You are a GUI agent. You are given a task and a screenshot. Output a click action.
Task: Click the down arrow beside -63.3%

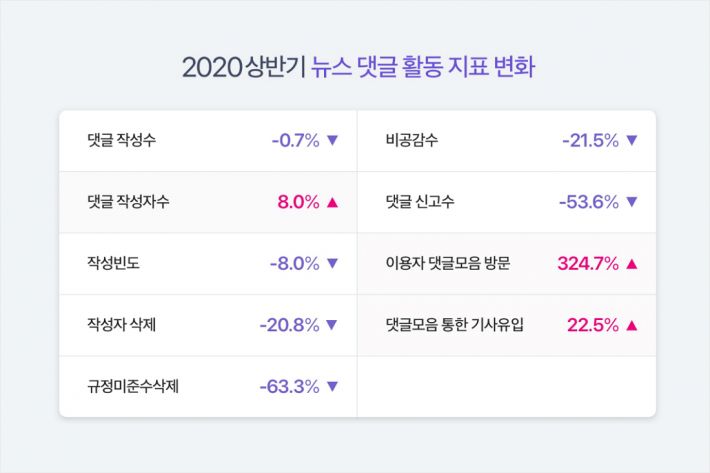pyautogui.click(x=333, y=386)
